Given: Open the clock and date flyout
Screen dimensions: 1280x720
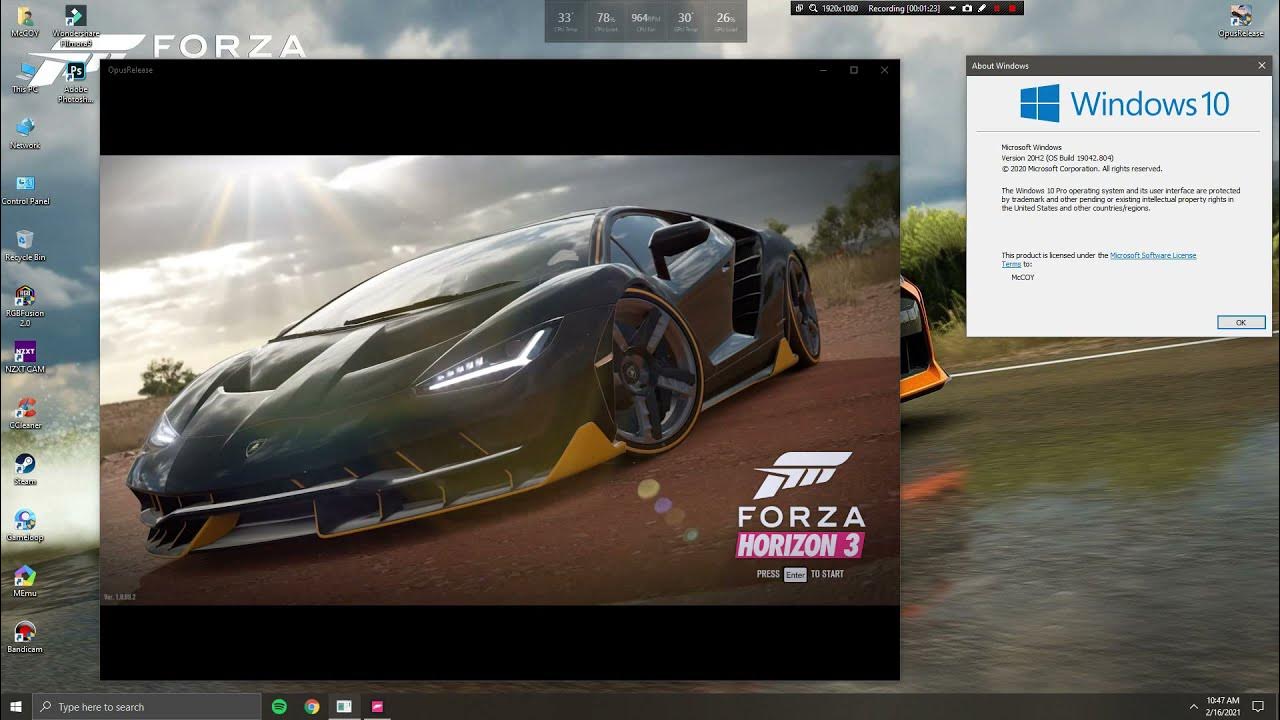Looking at the screenshot, I should (1223, 706).
